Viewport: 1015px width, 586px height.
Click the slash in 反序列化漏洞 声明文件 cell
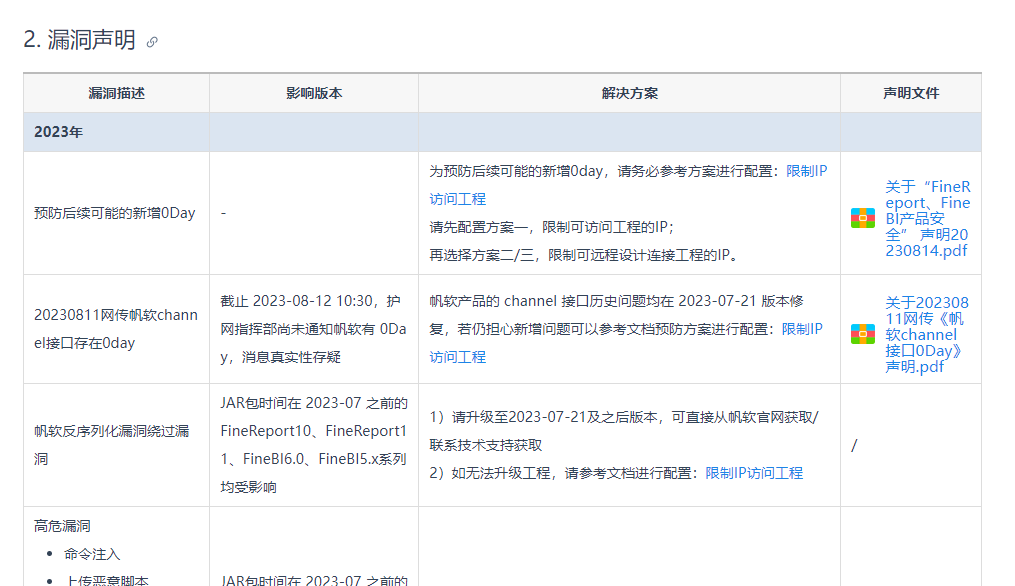(x=854, y=445)
